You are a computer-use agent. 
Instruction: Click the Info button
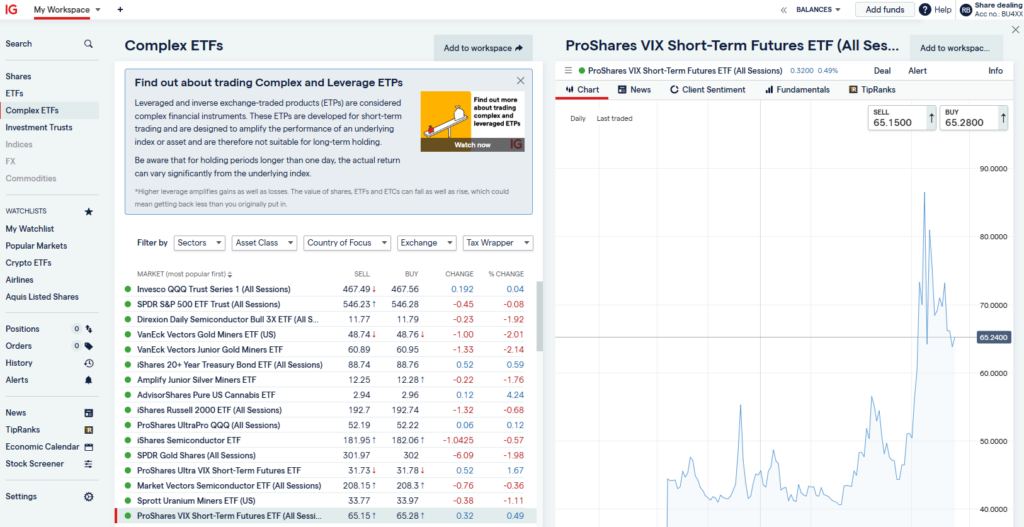coord(995,71)
